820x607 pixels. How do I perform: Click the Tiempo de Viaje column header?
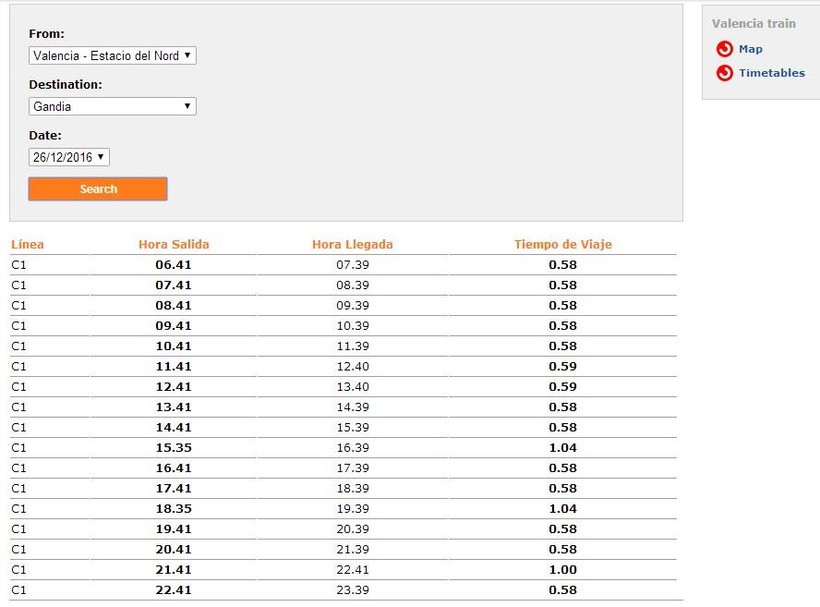562,244
